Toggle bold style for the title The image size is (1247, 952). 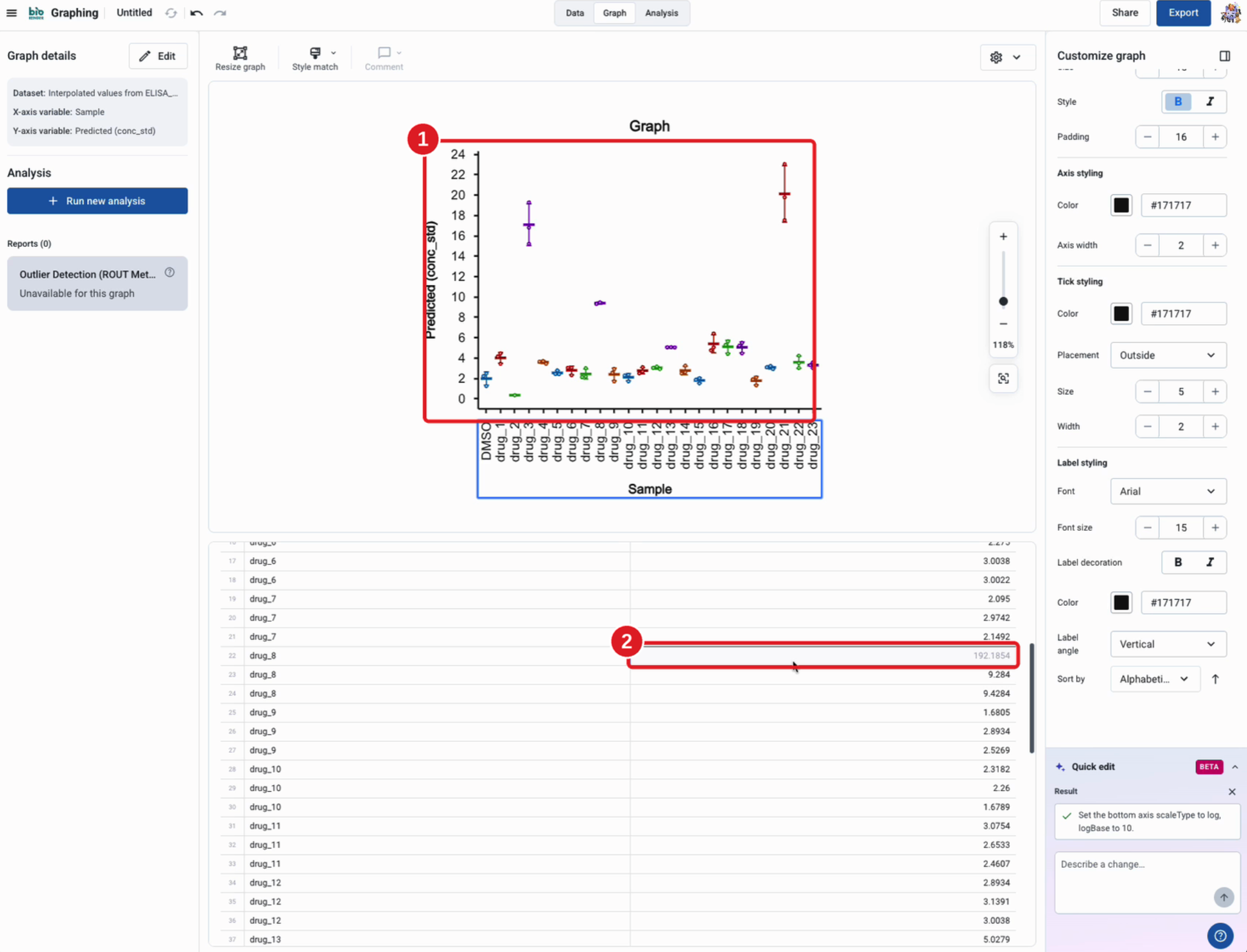click(1178, 102)
